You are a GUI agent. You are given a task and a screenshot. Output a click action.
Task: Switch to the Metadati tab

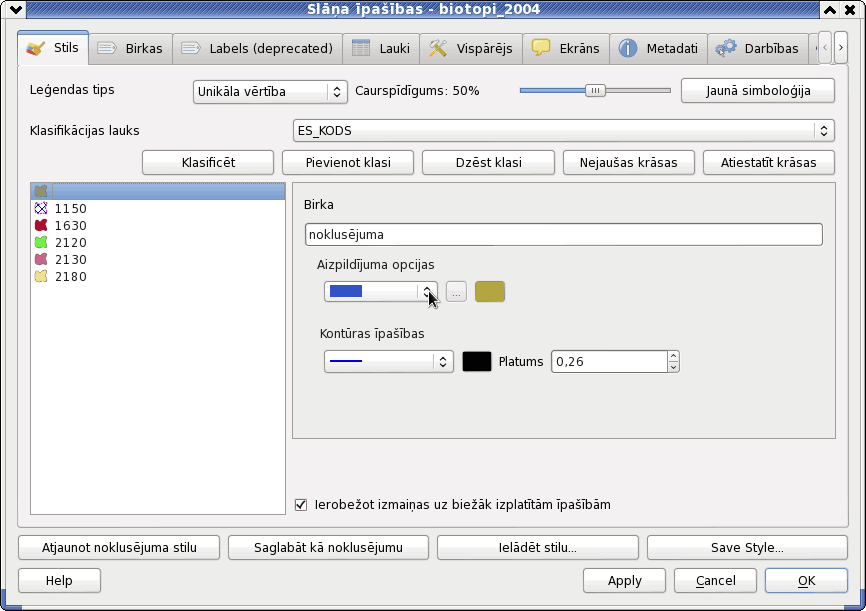click(658, 49)
